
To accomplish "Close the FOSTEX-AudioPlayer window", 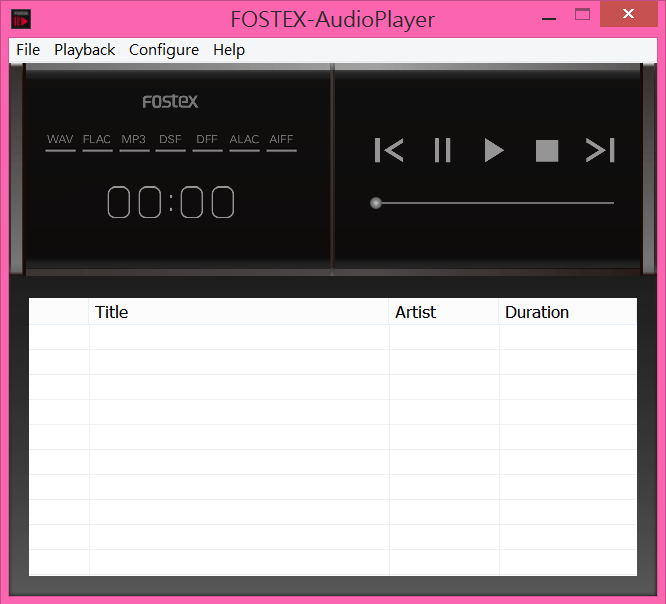I will (628, 14).
